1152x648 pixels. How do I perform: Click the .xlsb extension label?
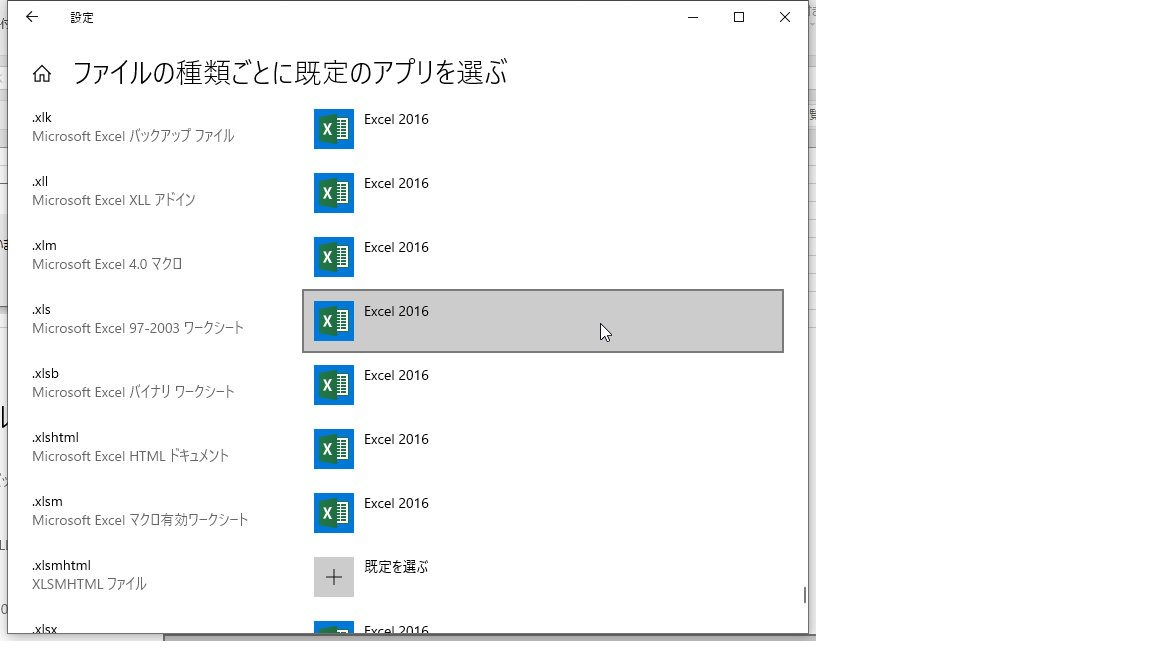point(45,373)
